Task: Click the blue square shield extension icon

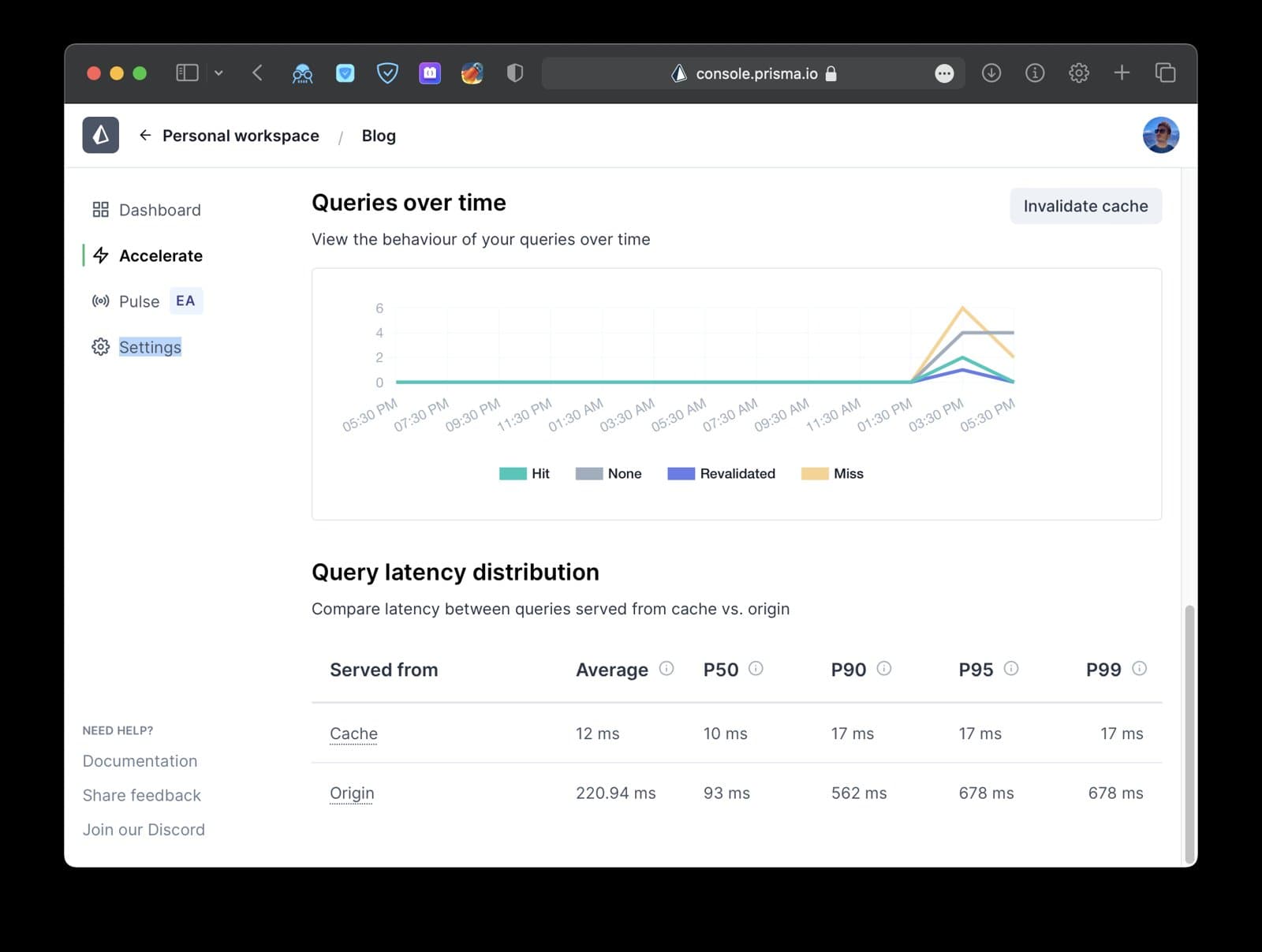Action: (345, 73)
